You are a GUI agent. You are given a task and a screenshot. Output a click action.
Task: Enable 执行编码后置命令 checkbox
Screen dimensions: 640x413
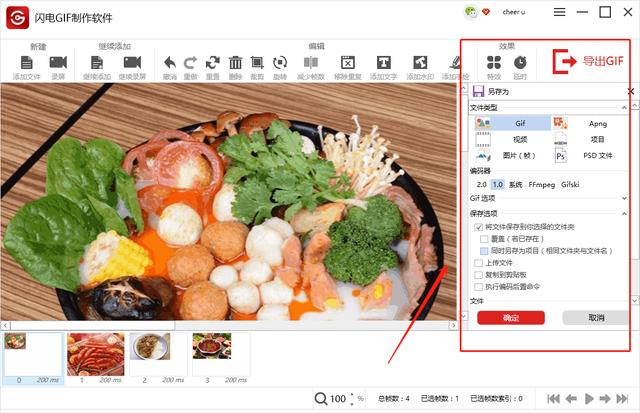click(478, 286)
